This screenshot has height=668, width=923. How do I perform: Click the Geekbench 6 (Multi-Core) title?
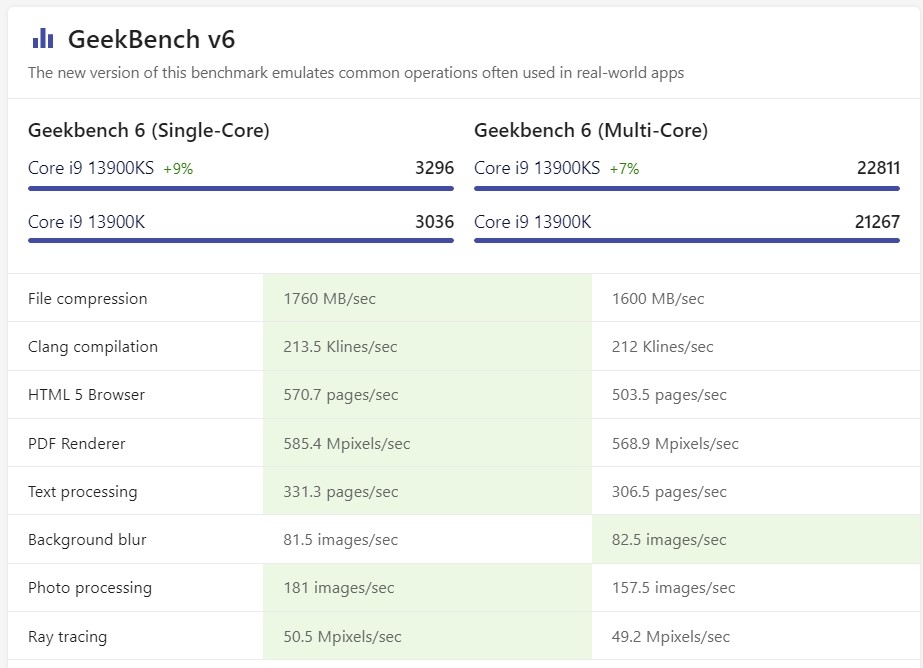click(x=591, y=130)
